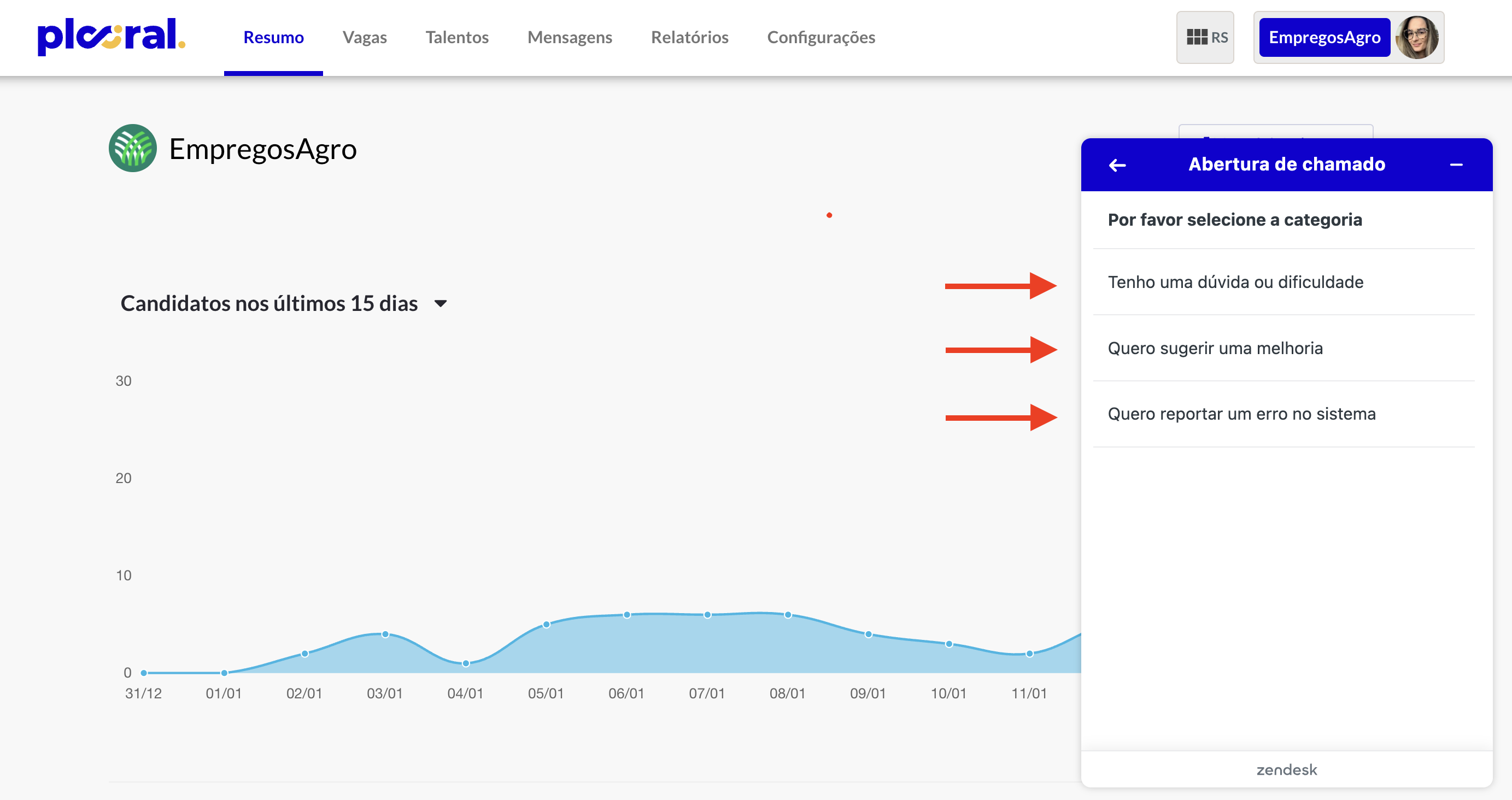Click the back arrow in the chat widget

(1117, 165)
